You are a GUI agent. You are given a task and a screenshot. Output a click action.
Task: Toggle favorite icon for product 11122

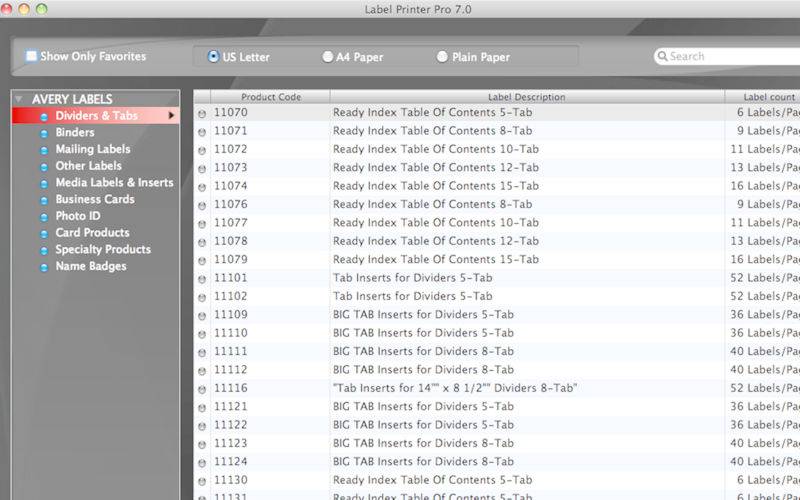(x=202, y=426)
